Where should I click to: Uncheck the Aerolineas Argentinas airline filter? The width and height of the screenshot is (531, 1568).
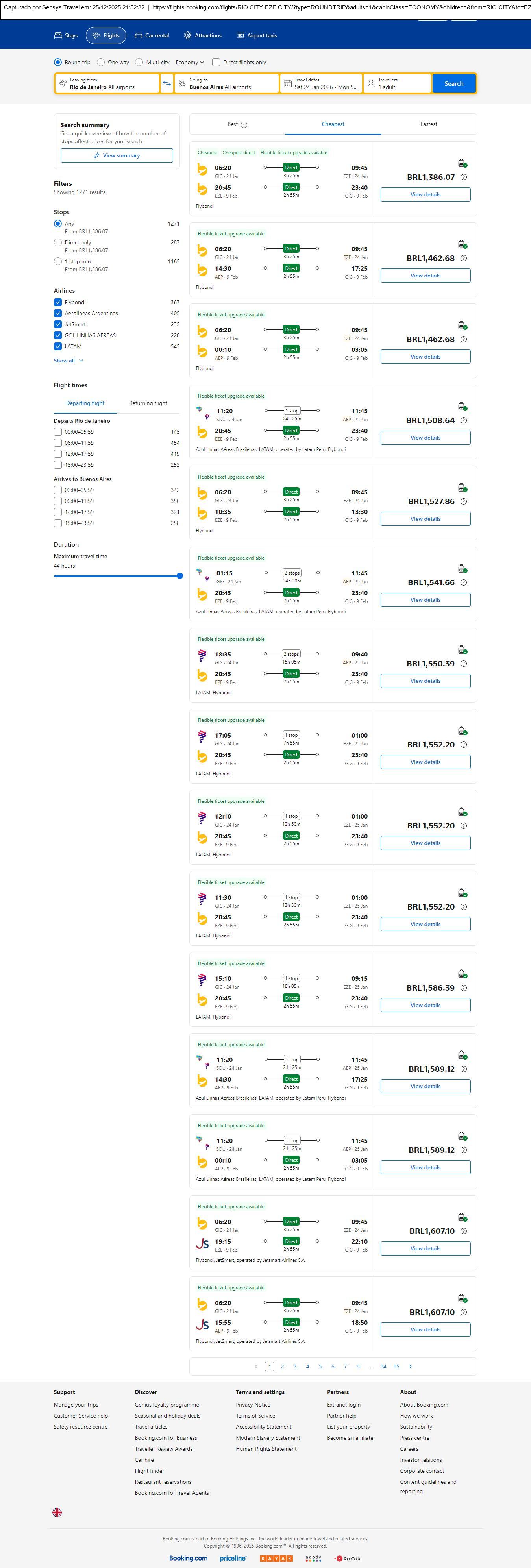click(58, 313)
